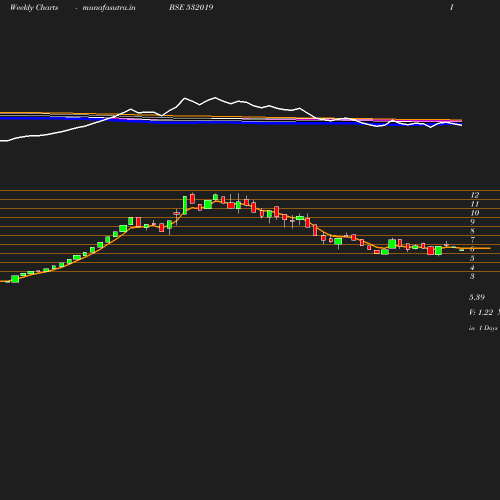Click the "3" price axis label

click(473, 276)
